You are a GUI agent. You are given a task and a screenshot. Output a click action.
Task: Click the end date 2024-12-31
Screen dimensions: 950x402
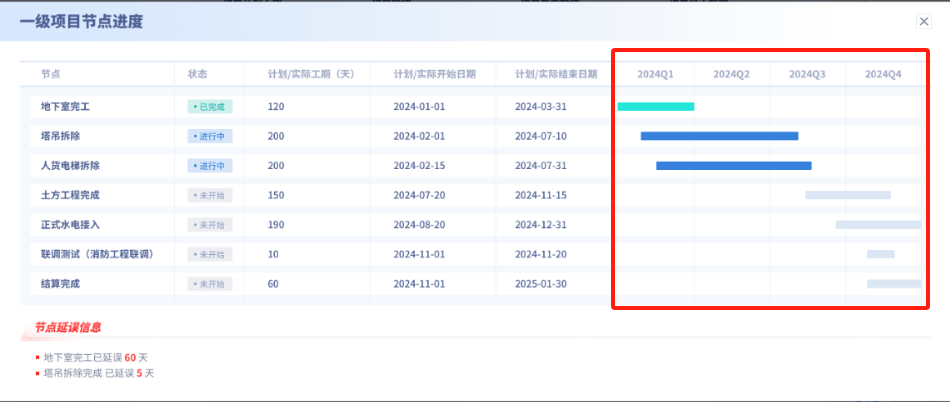541,225
